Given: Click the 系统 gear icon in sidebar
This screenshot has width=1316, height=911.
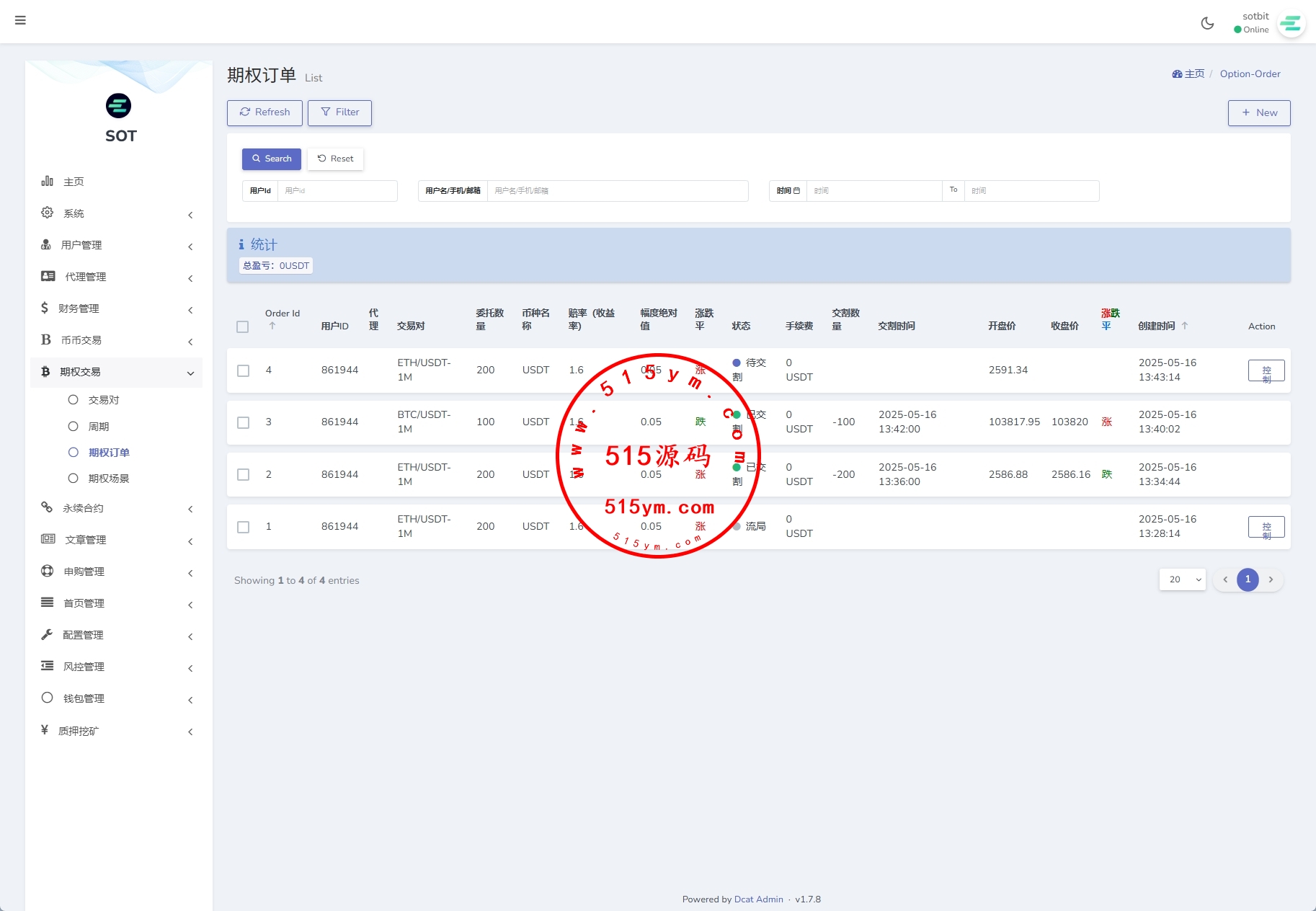Looking at the screenshot, I should click(x=48, y=213).
